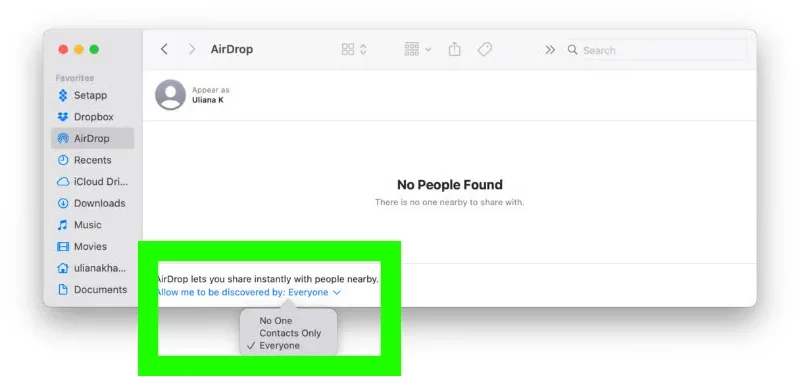Click the AirDrop window title
Screen dimensions: 800x388
point(232,50)
